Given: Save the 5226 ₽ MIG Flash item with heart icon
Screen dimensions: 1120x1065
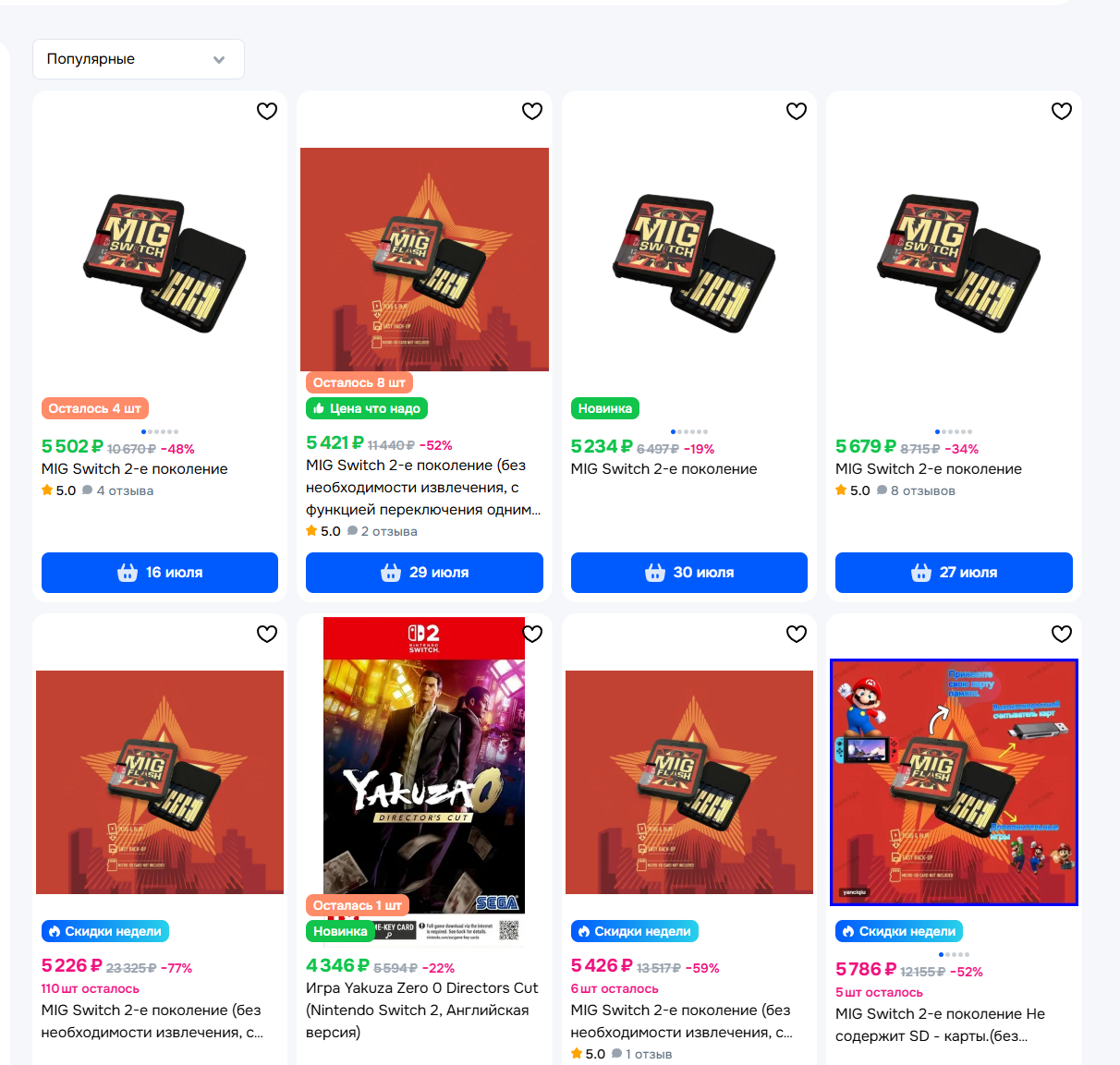Looking at the screenshot, I should 267,634.
